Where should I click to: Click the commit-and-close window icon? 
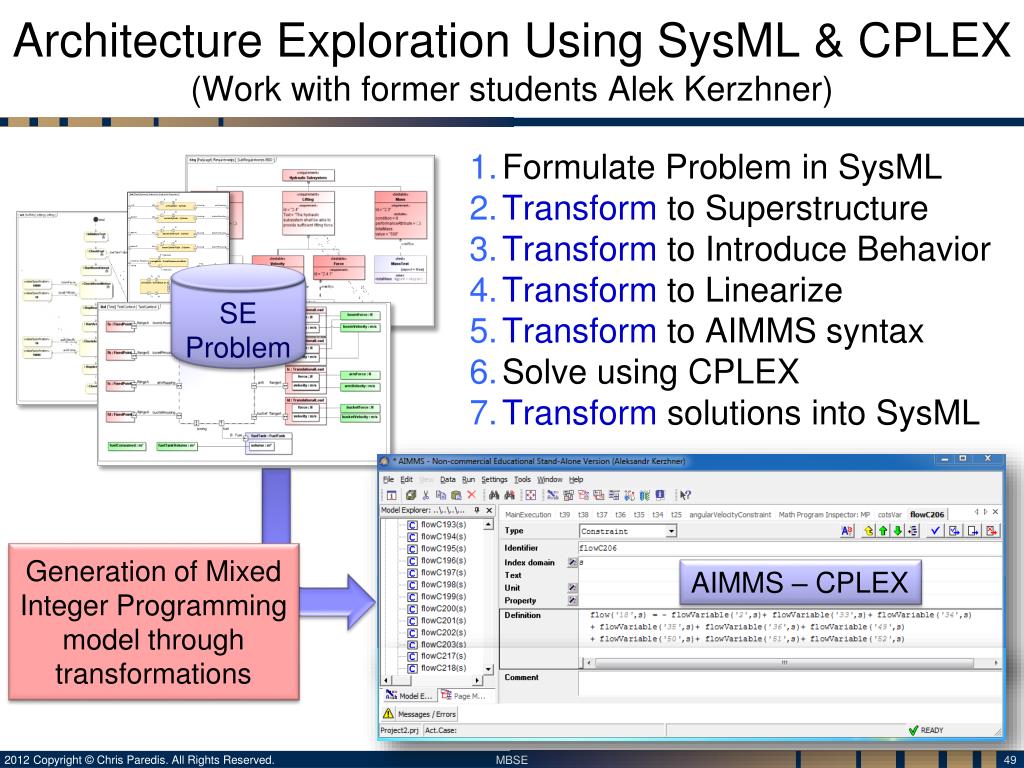point(973,531)
